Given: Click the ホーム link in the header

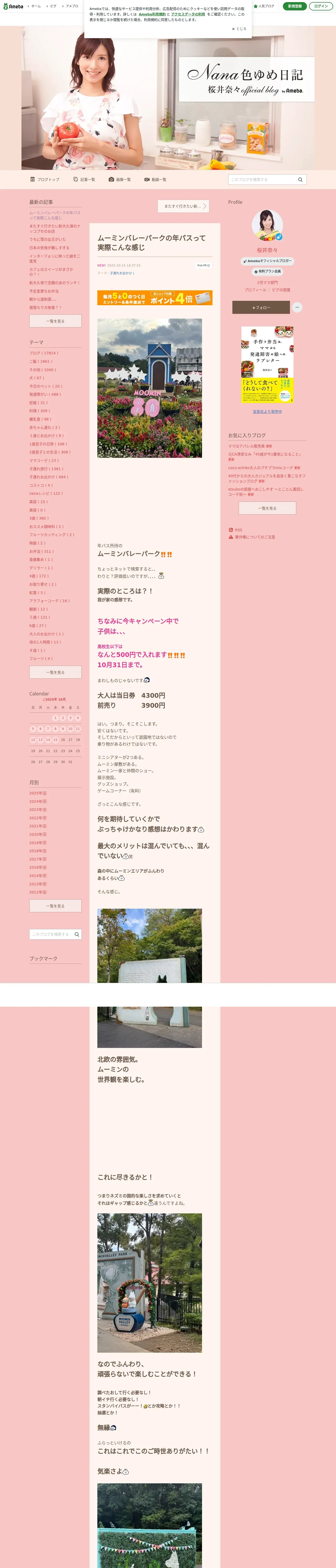Looking at the screenshot, I should (36, 6).
